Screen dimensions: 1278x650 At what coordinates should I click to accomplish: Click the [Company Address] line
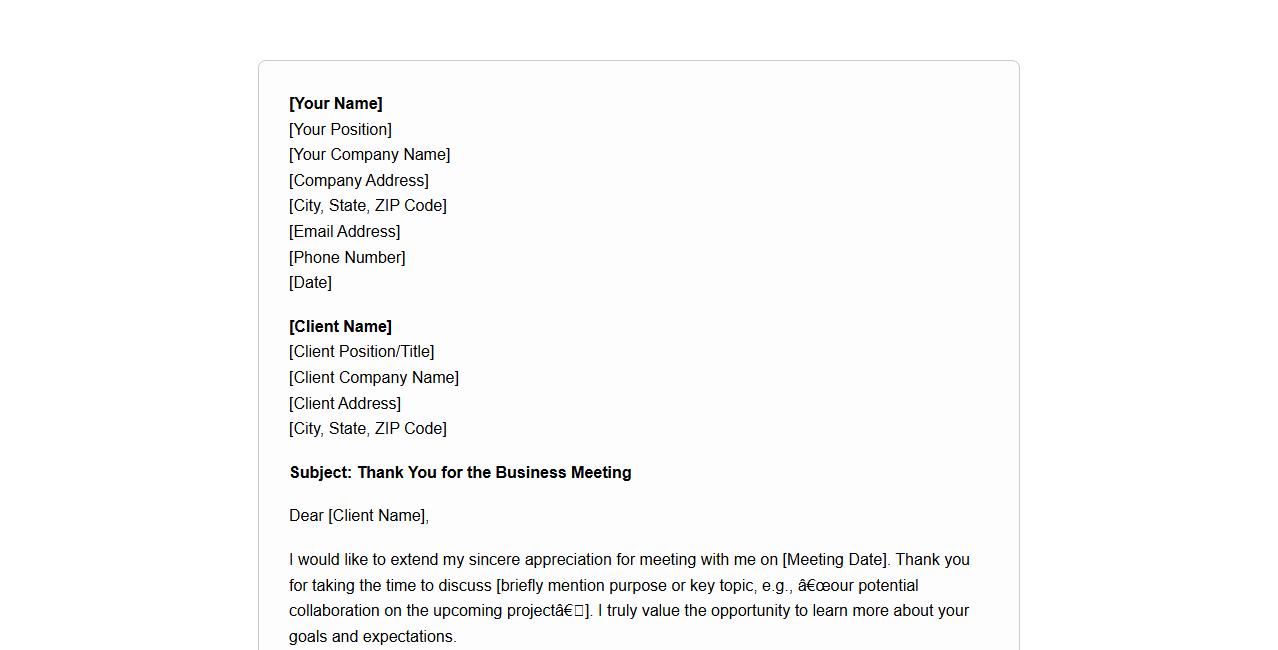[358, 181]
